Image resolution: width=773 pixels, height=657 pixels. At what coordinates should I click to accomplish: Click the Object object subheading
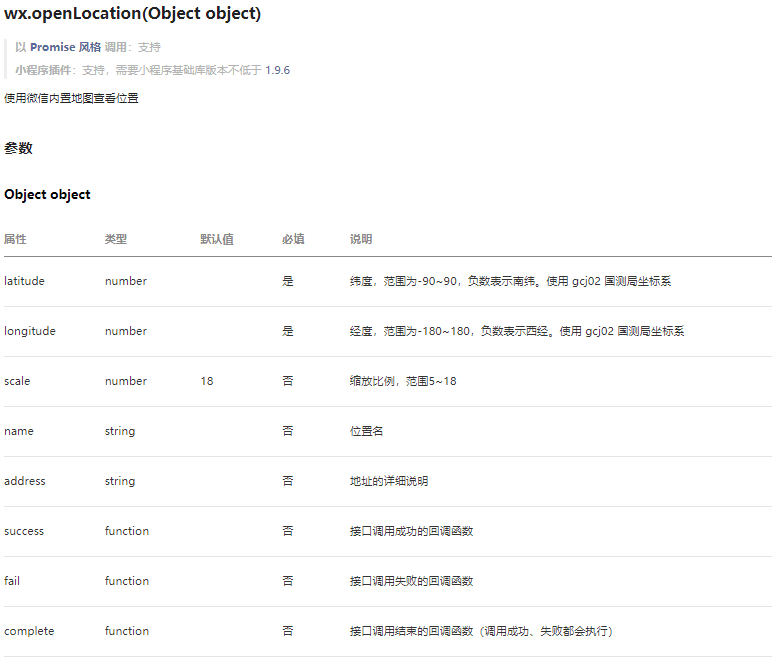47,195
